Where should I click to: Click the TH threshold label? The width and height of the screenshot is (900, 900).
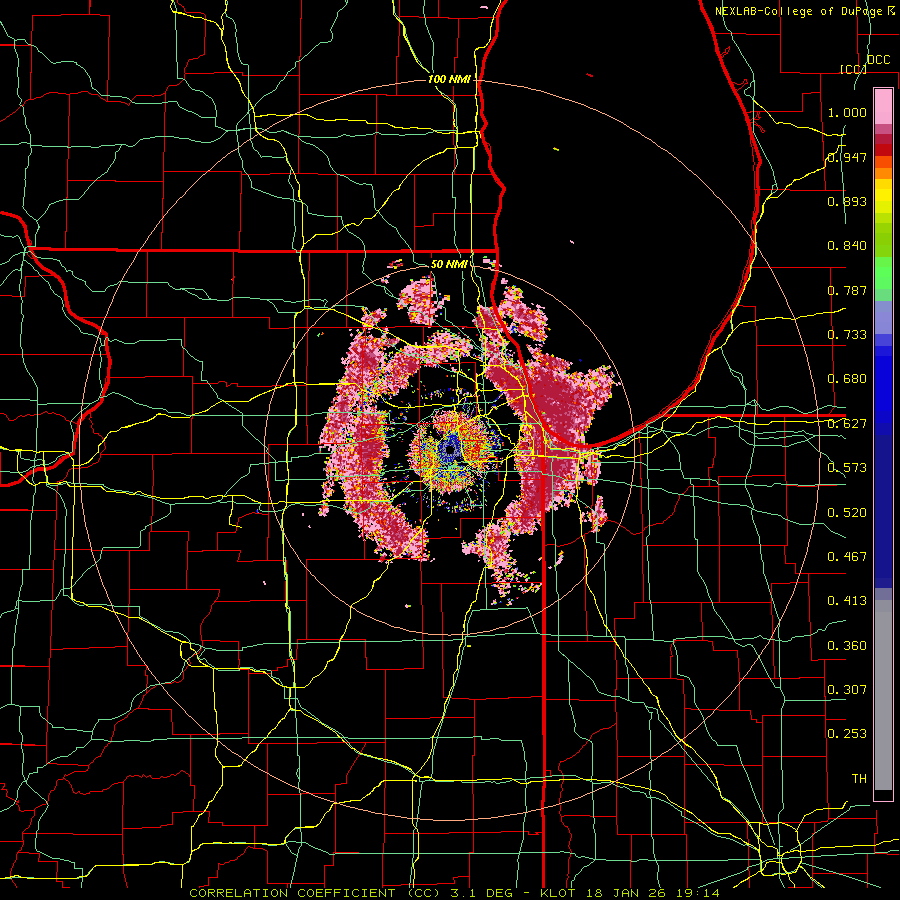(859, 779)
